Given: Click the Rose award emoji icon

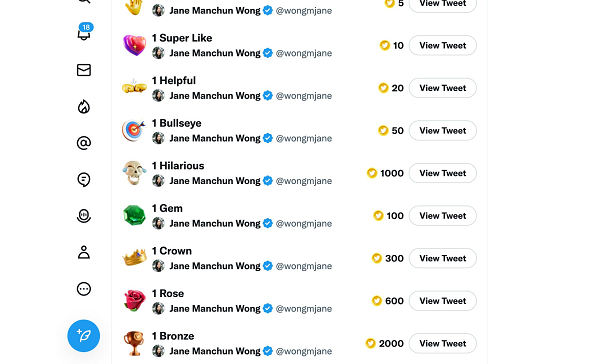Looking at the screenshot, I should tap(134, 300).
